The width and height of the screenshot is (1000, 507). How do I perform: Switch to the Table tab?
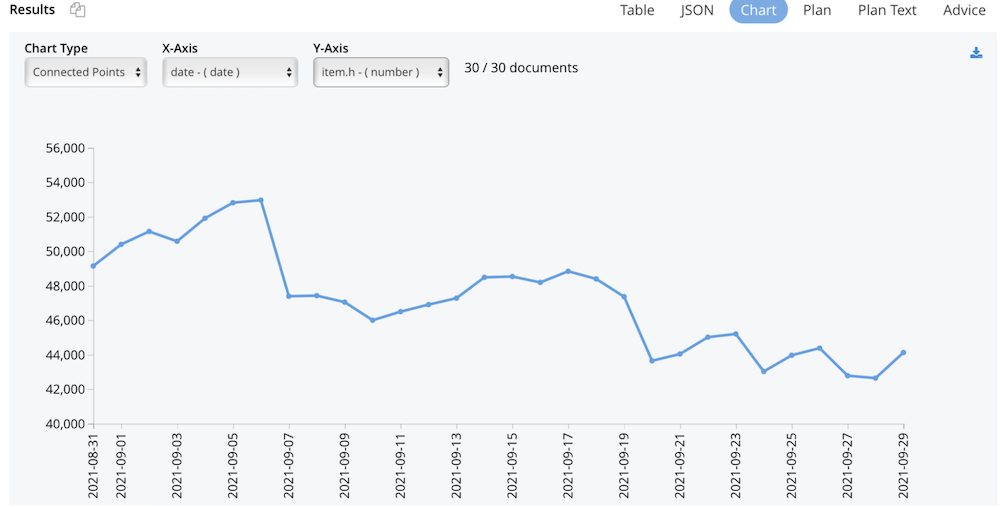[x=637, y=10]
